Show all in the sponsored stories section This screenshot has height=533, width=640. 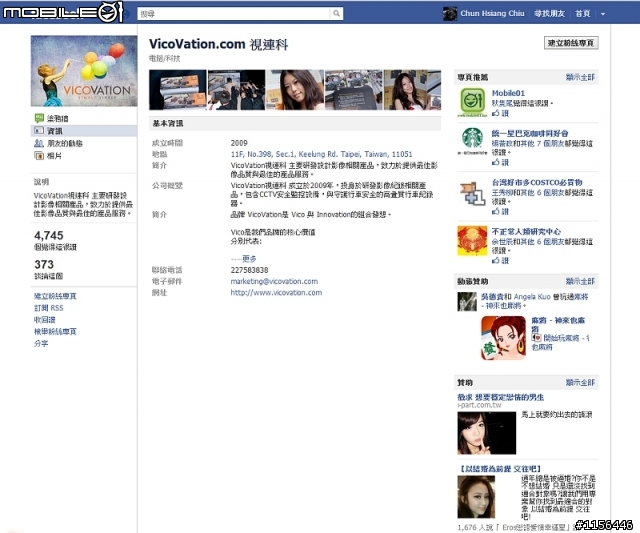pyautogui.click(x=580, y=281)
